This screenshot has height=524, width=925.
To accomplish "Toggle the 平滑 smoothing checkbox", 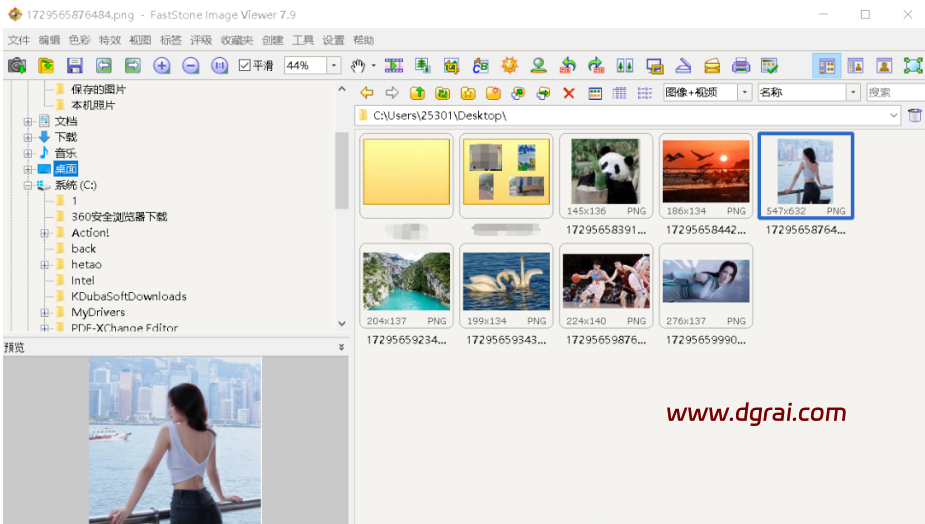I will click(x=245, y=66).
